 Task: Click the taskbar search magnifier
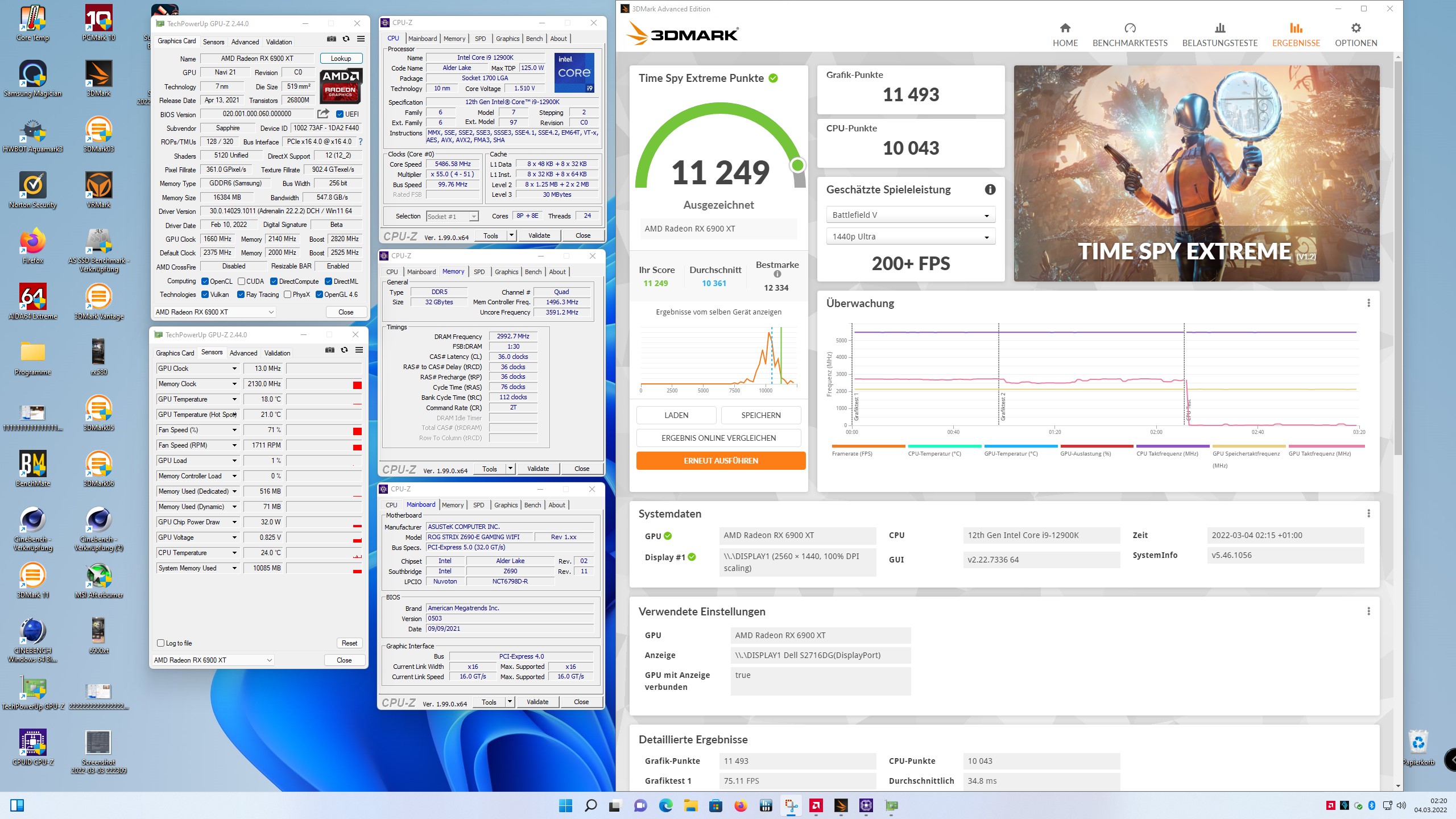coord(590,805)
